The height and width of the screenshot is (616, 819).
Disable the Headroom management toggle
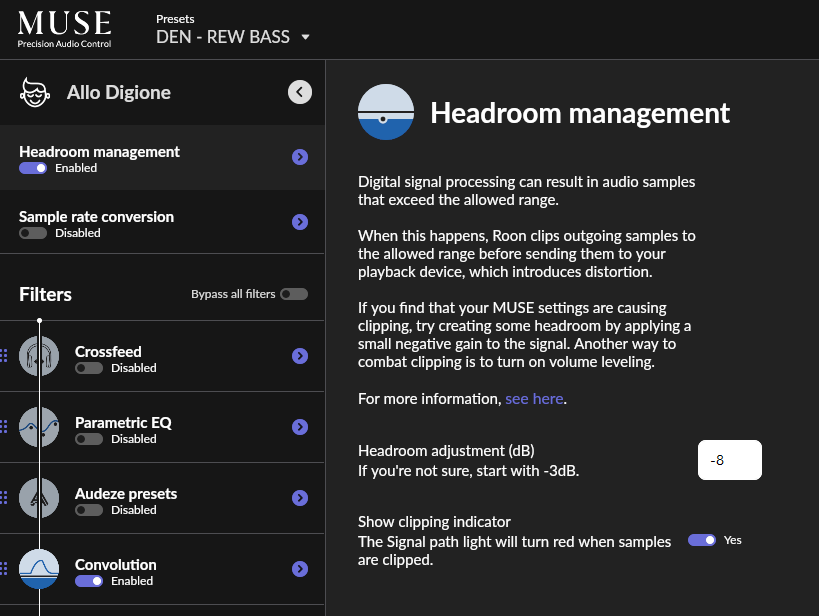pyautogui.click(x=31, y=168)
